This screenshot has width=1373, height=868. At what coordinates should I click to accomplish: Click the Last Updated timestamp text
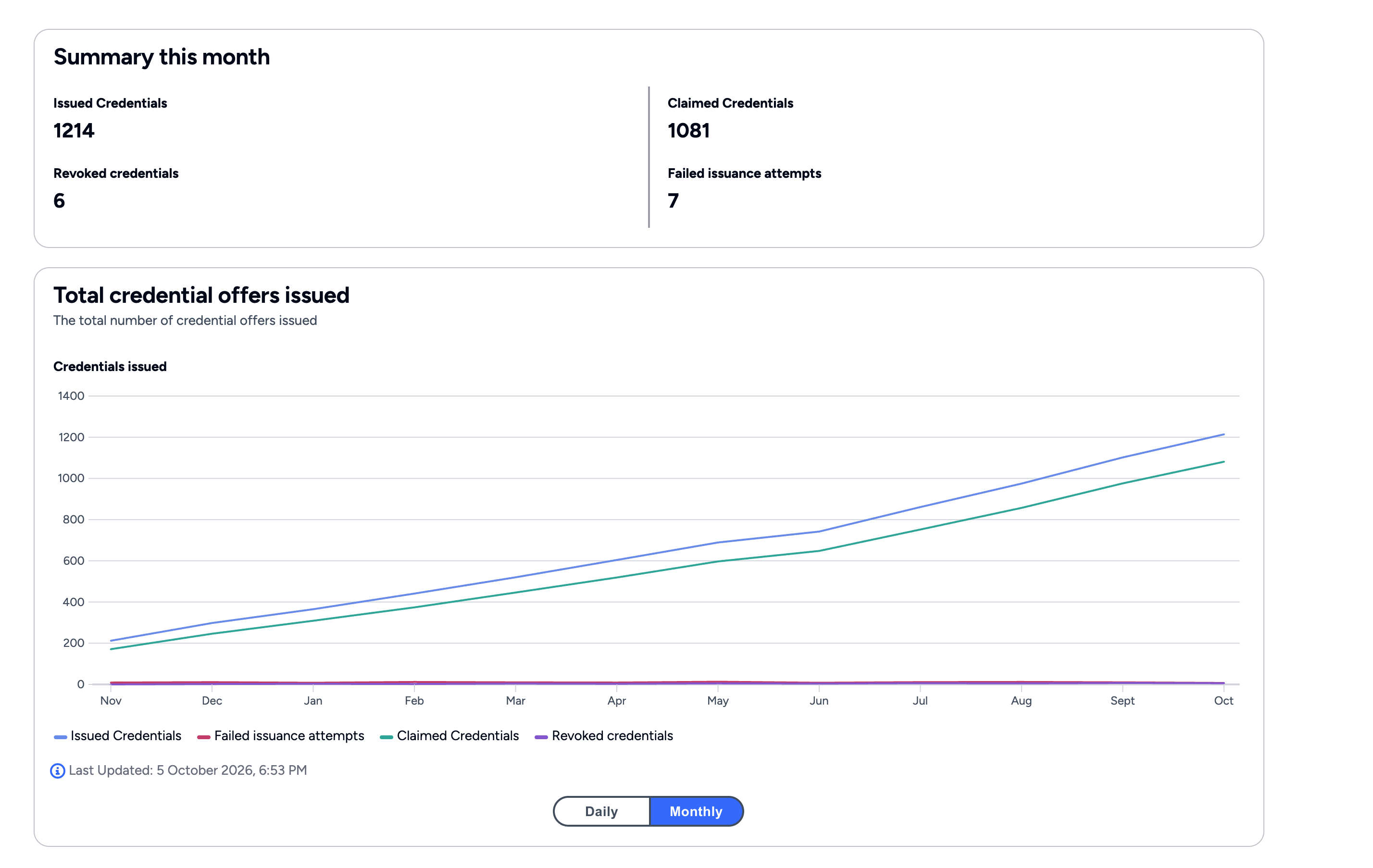tap(188, 770)
